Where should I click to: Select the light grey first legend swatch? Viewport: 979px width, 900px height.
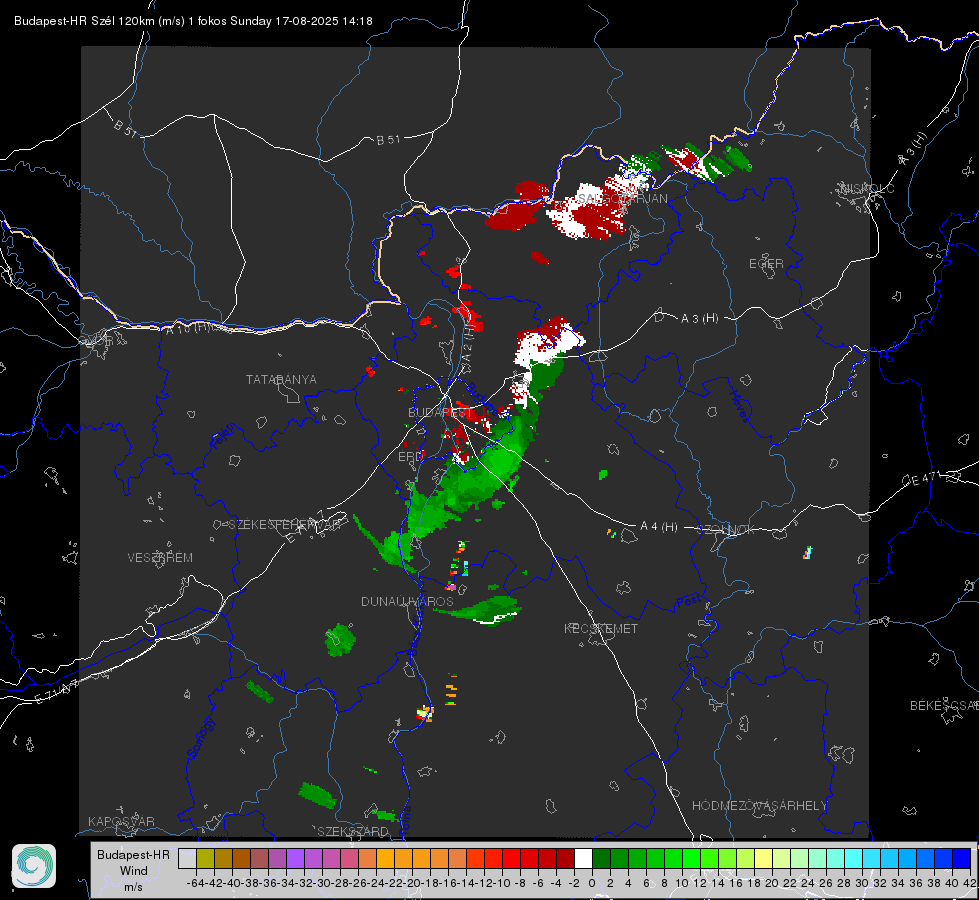click(187, 858)
